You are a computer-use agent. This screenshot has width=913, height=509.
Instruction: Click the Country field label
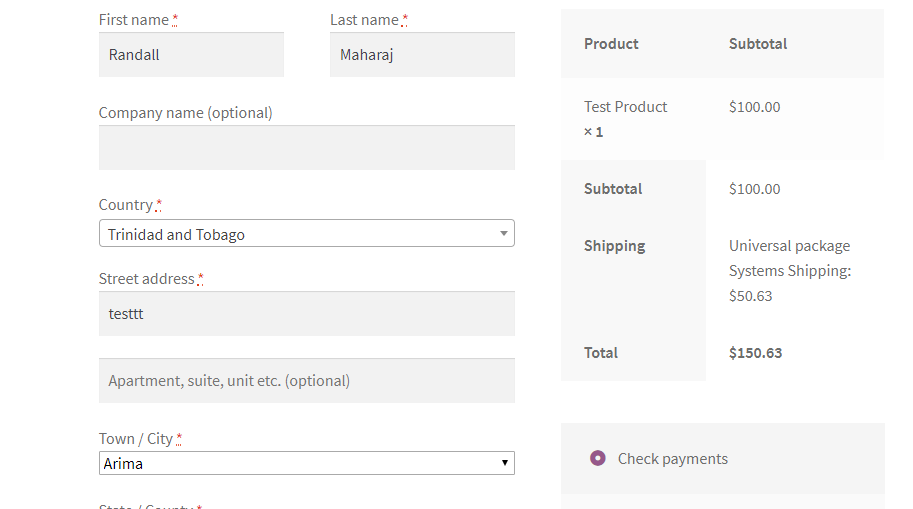click(x=125, y=205)
